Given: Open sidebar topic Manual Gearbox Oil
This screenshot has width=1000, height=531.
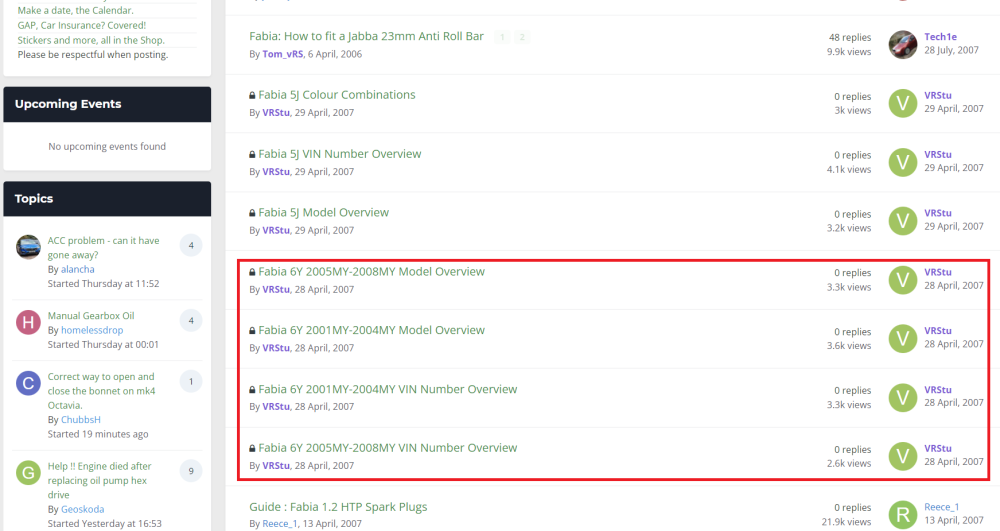Looking at the screenshot, I should tap(91, 316).
